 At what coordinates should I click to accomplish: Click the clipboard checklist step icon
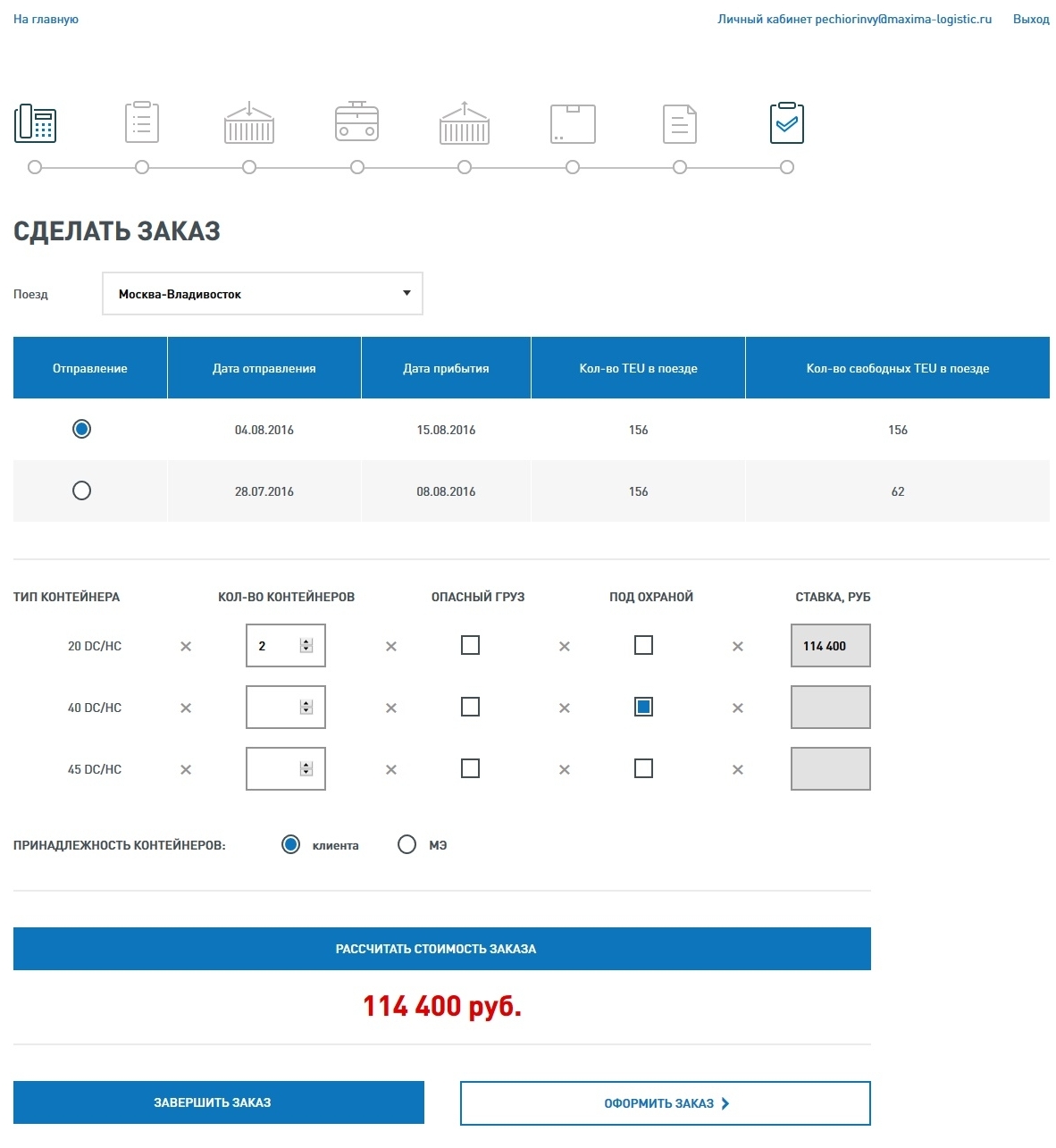(142, 123)
